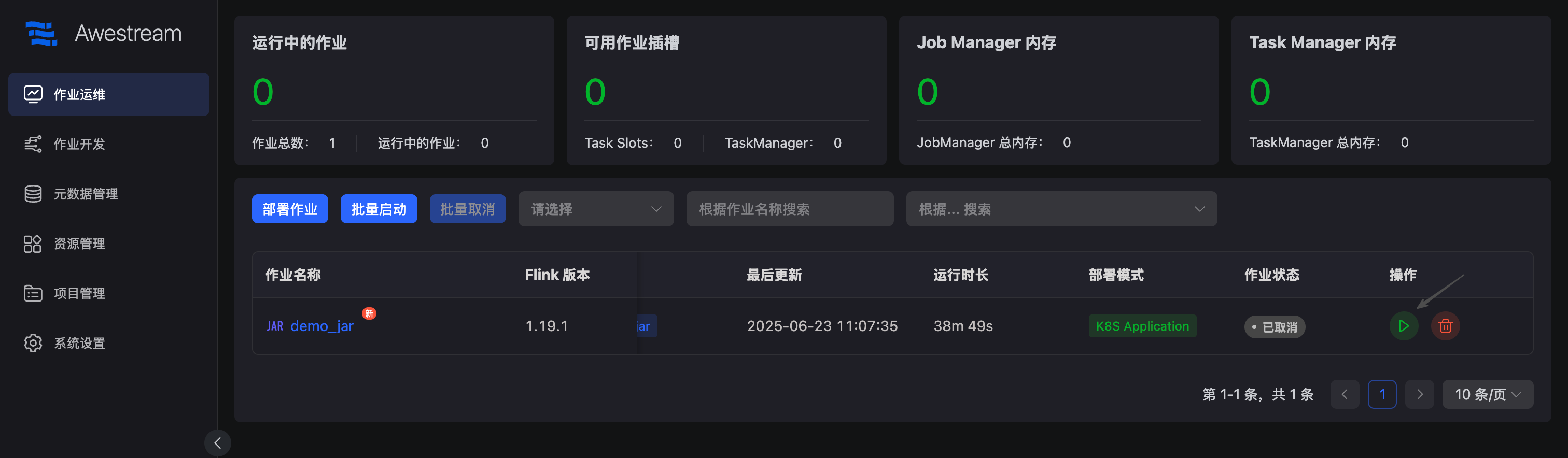Open the 项目管理 sidebar menu

click(79, 294)
